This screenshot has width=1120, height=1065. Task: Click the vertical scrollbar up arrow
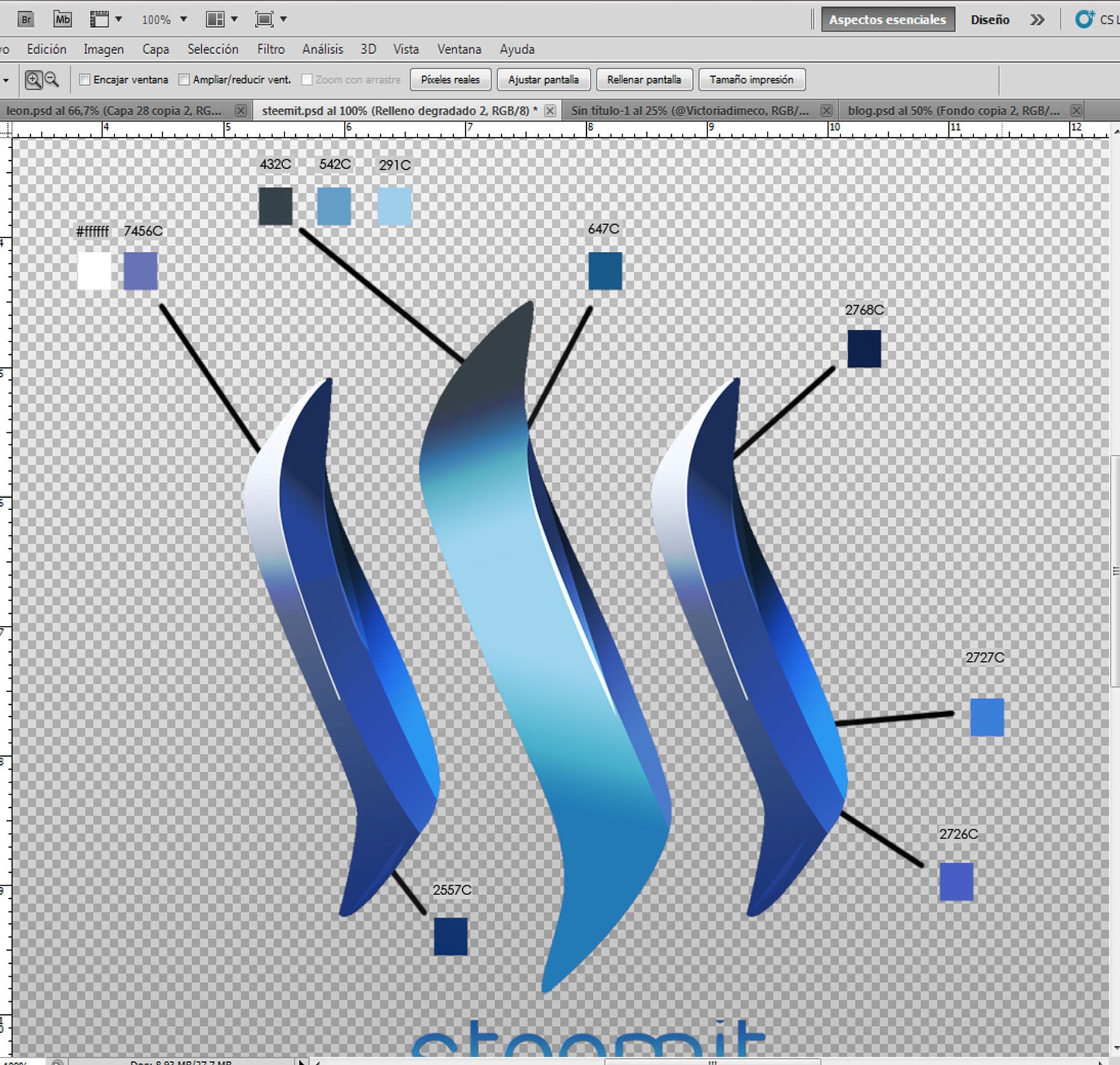pos(1115,130)
